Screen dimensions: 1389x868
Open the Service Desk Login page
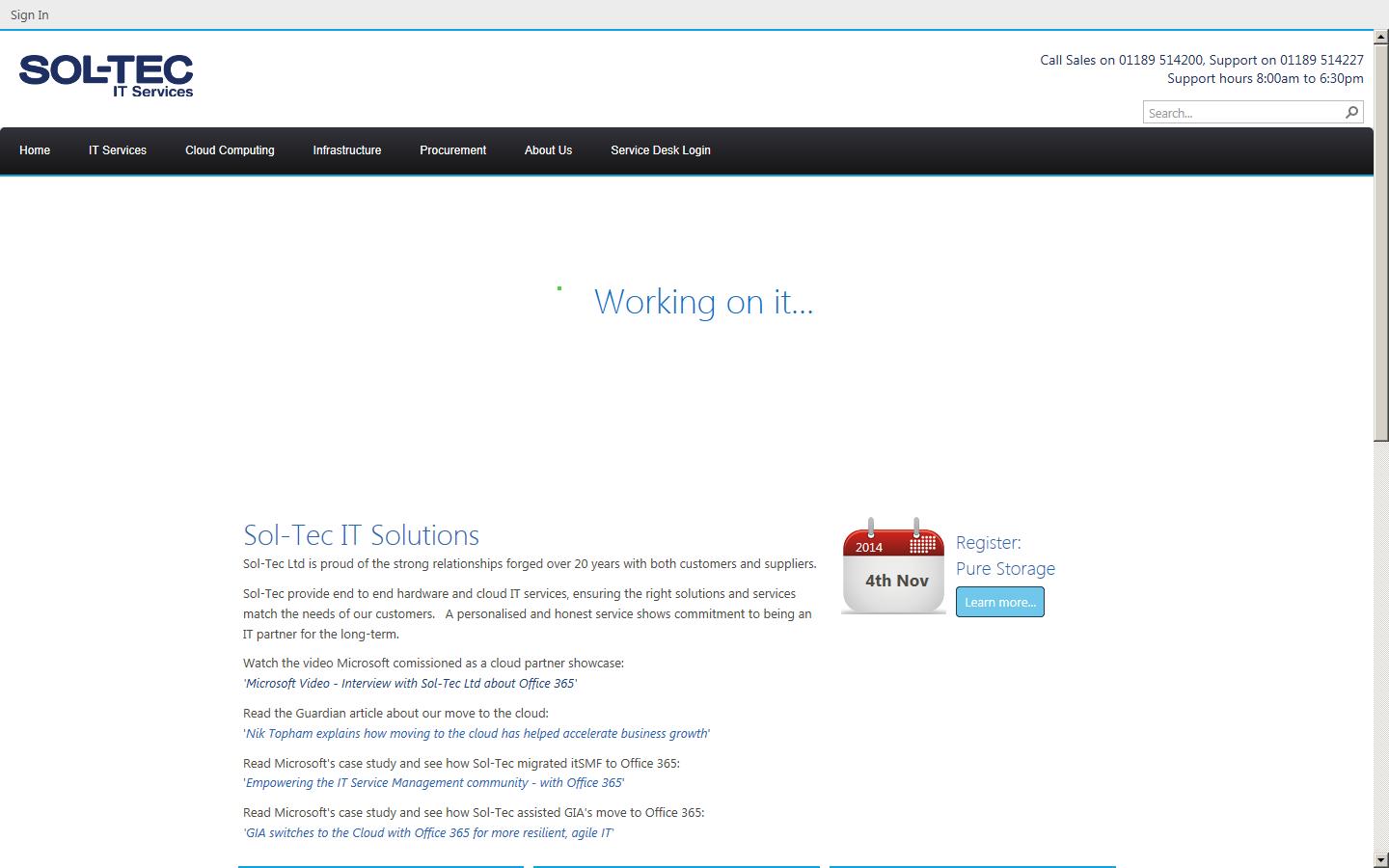pyautogui.click(x=660, y=150)
